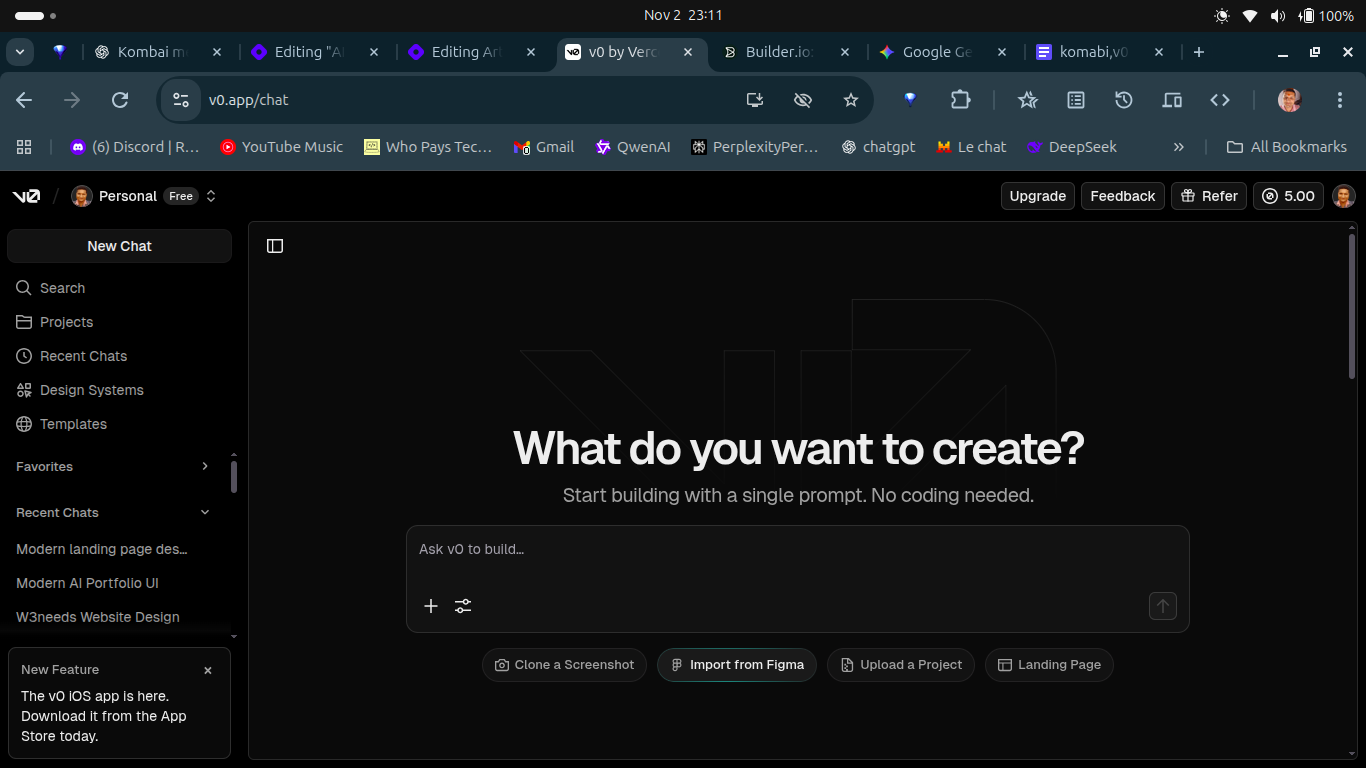The height and width of the screenshot is (768, 1366).
Task: Expand the Favorites section
Action: (x=205, y=467)
